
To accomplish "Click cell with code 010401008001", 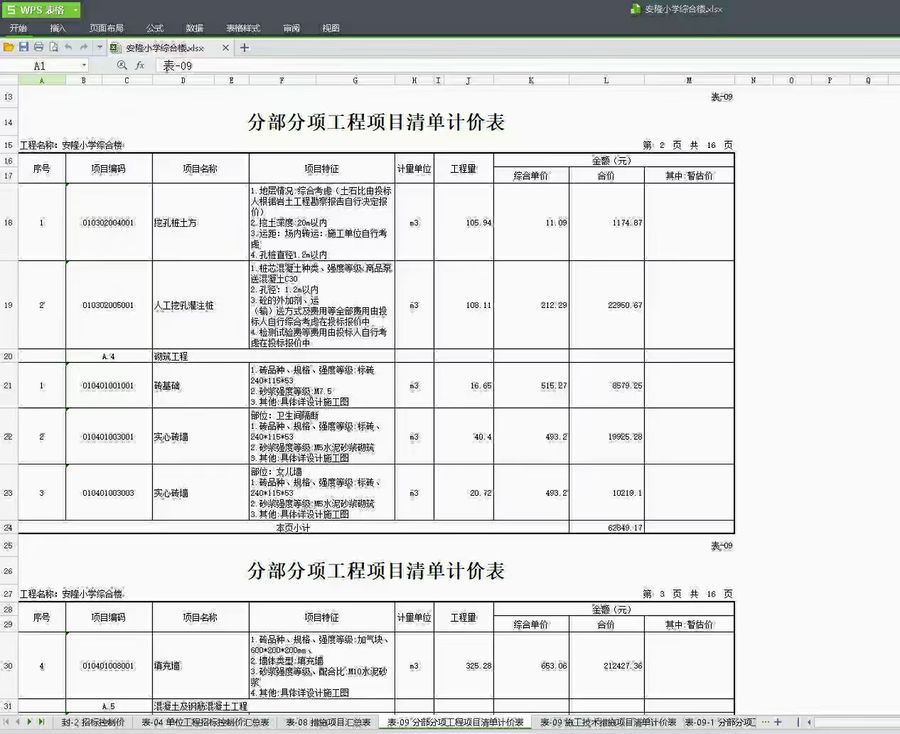I will [x=108, y=666].
